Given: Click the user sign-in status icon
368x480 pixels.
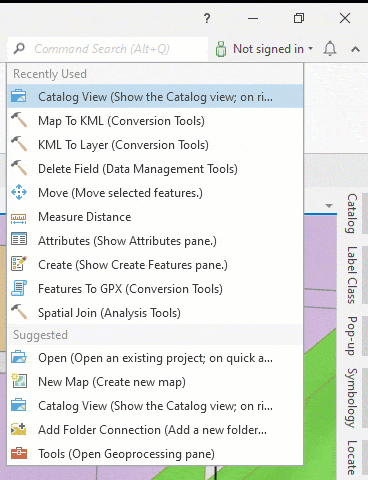Looking at the screenshot, I should click(221, 49).
